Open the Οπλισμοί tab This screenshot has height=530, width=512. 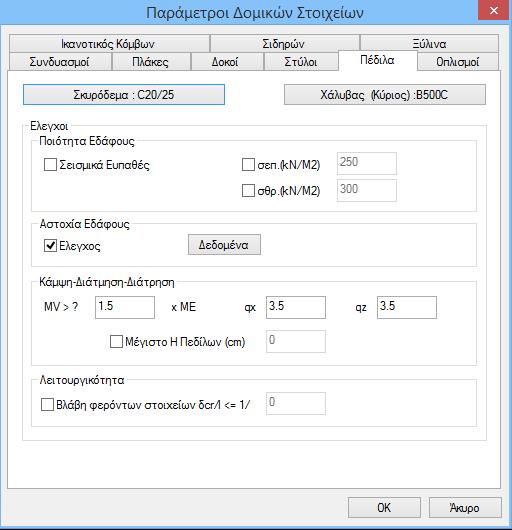[458, 62]
